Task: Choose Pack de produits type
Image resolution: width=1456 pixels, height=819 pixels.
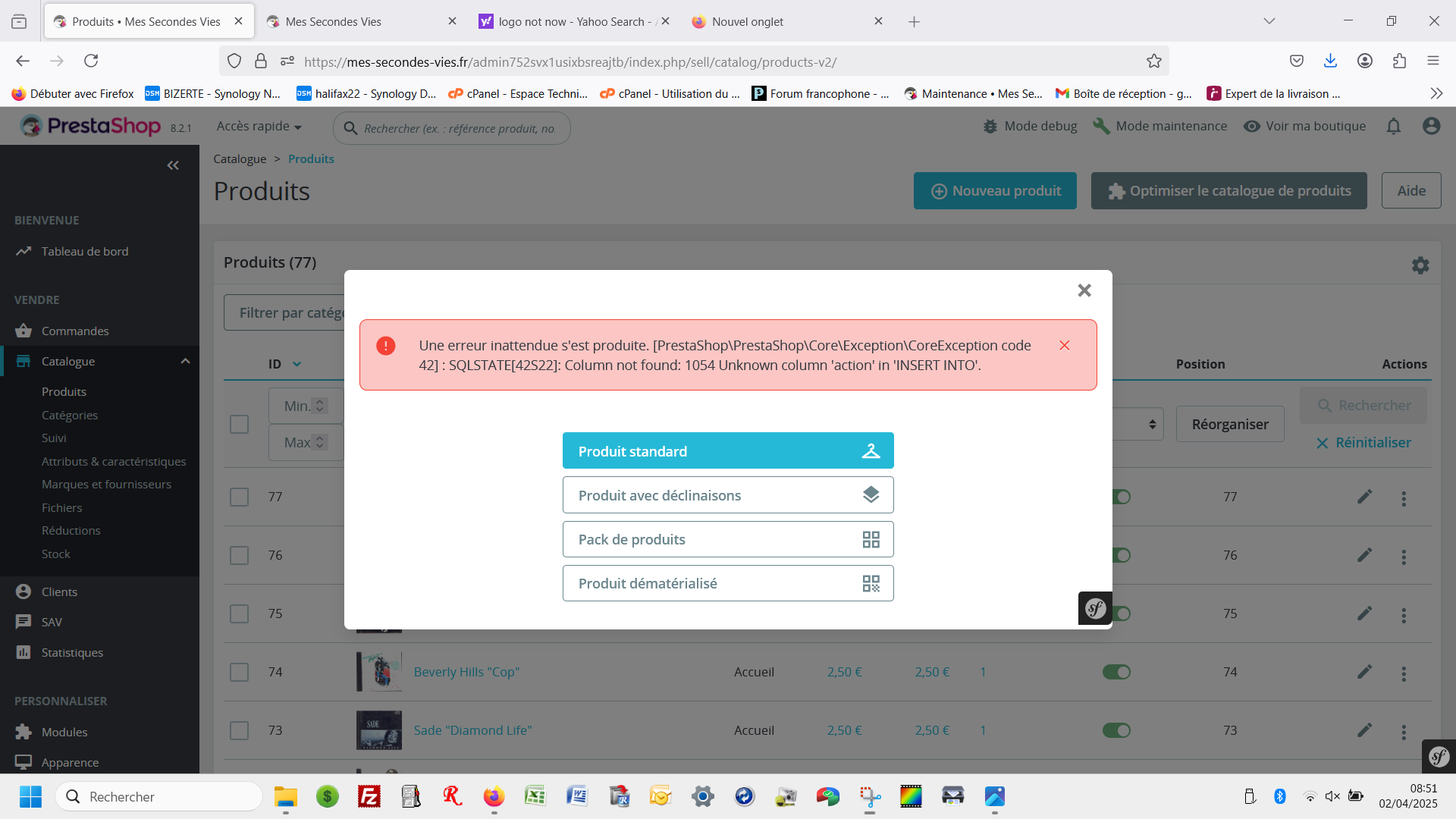Action: (x=727, y=539)
